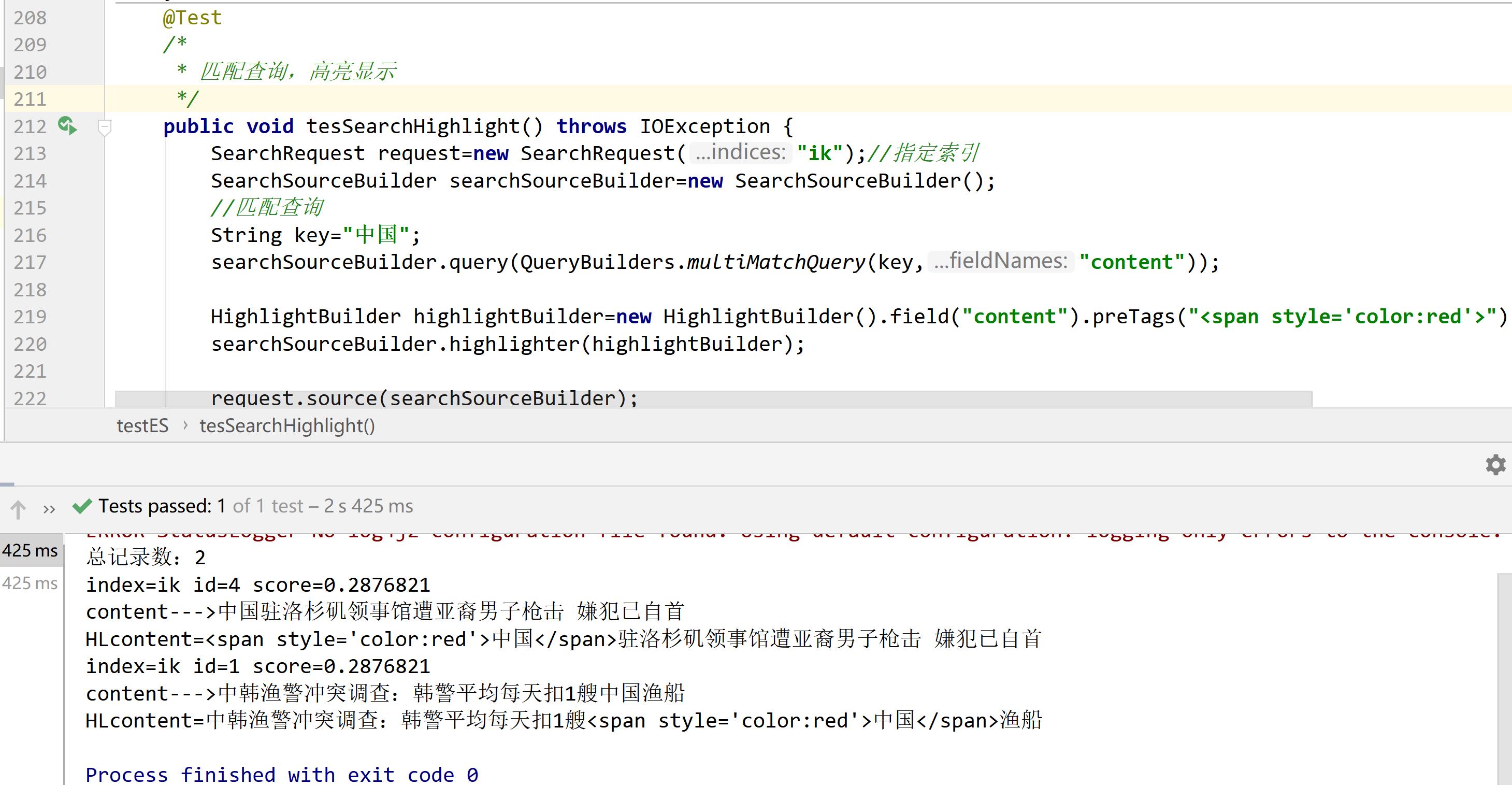Click the HLcontent=中韩渔警冲突调查 output line
Screen dimensions: 1512x785
point(564,720)
